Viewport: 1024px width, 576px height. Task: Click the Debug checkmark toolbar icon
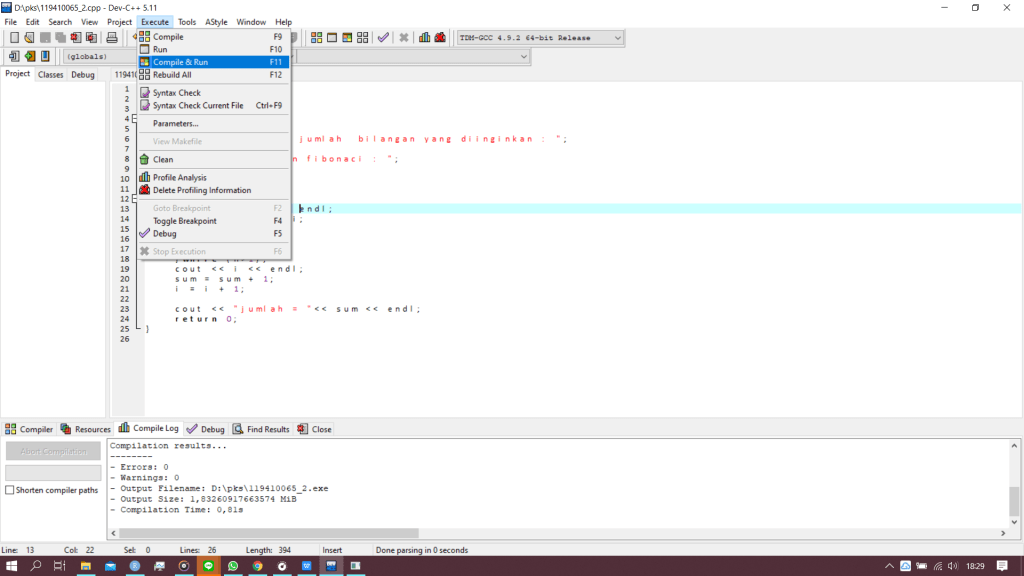point(383,38)
